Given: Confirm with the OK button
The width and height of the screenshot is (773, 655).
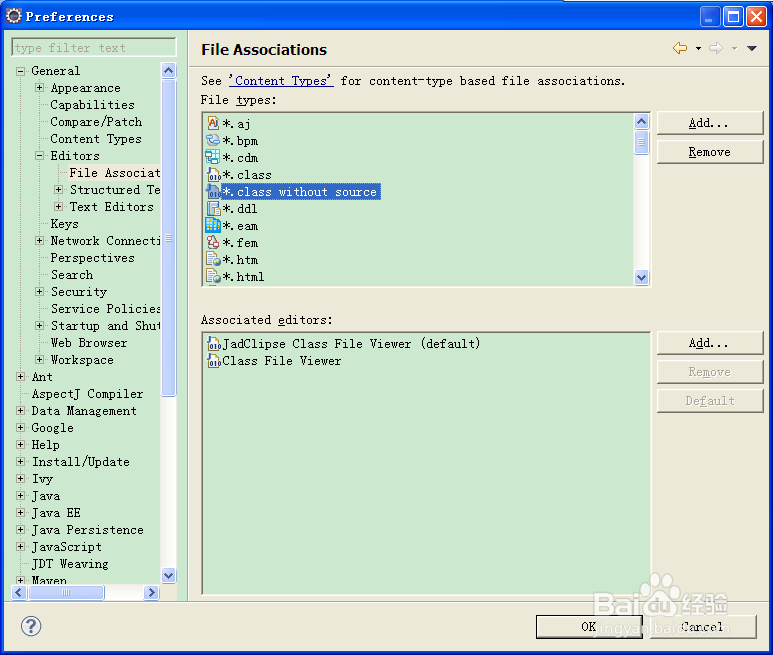Looking at the screenshot, I should coord(589,626).
